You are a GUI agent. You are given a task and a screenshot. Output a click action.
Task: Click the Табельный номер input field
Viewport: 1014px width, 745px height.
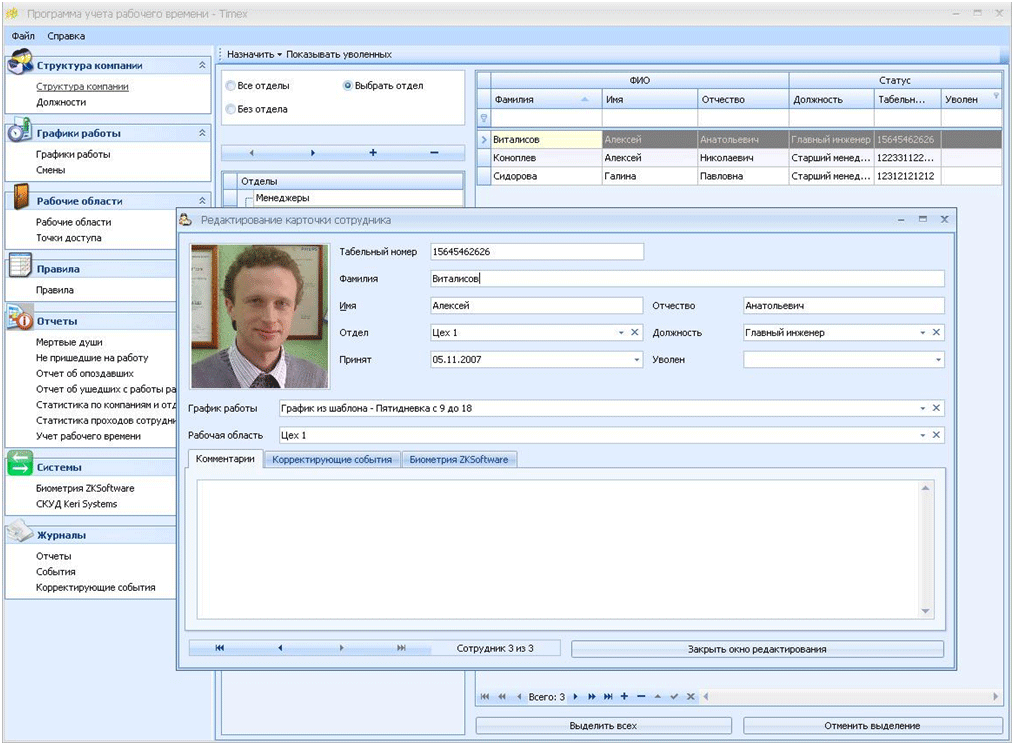[x=537, y=252]
